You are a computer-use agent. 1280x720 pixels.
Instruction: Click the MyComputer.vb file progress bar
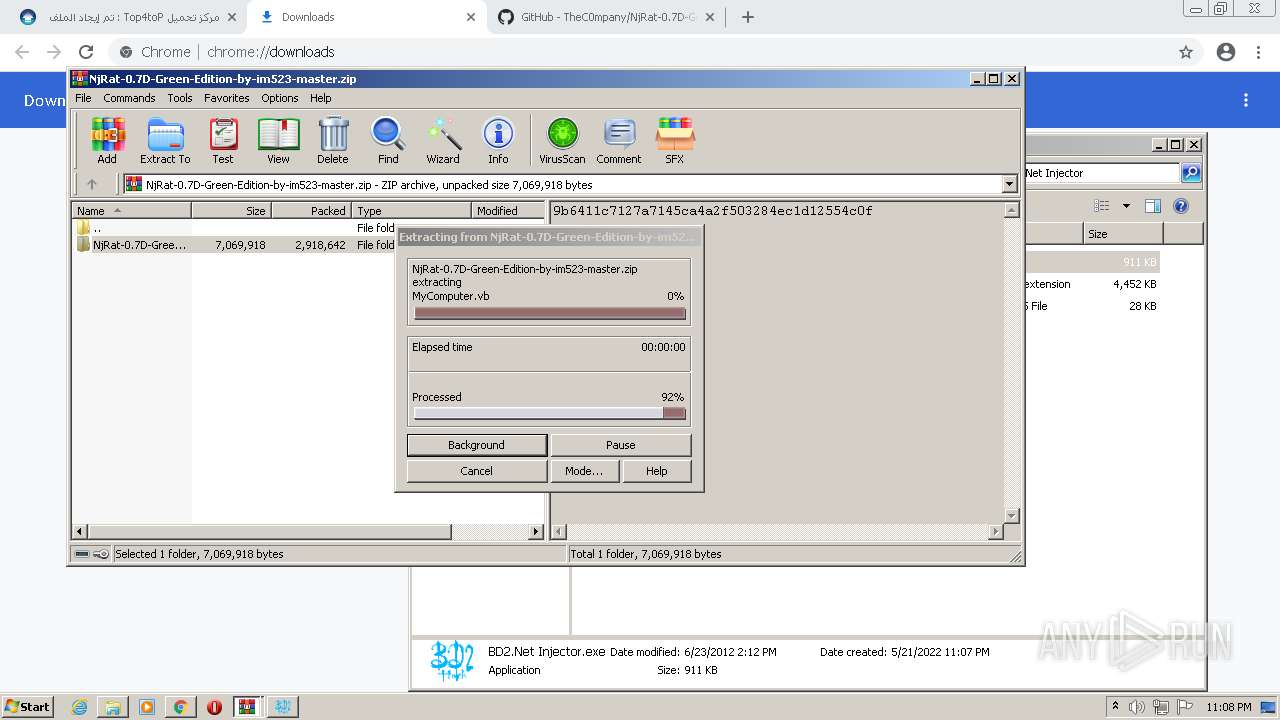coord(550,313)
